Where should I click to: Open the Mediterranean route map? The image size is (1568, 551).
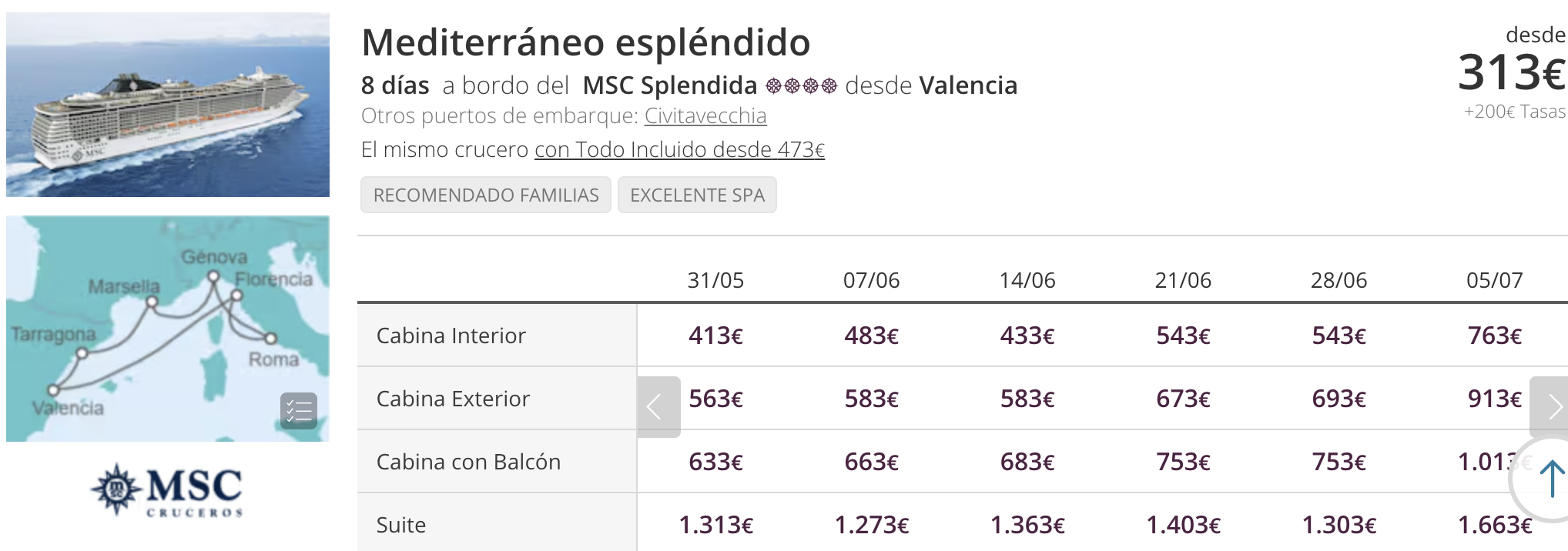pos(168,329)
